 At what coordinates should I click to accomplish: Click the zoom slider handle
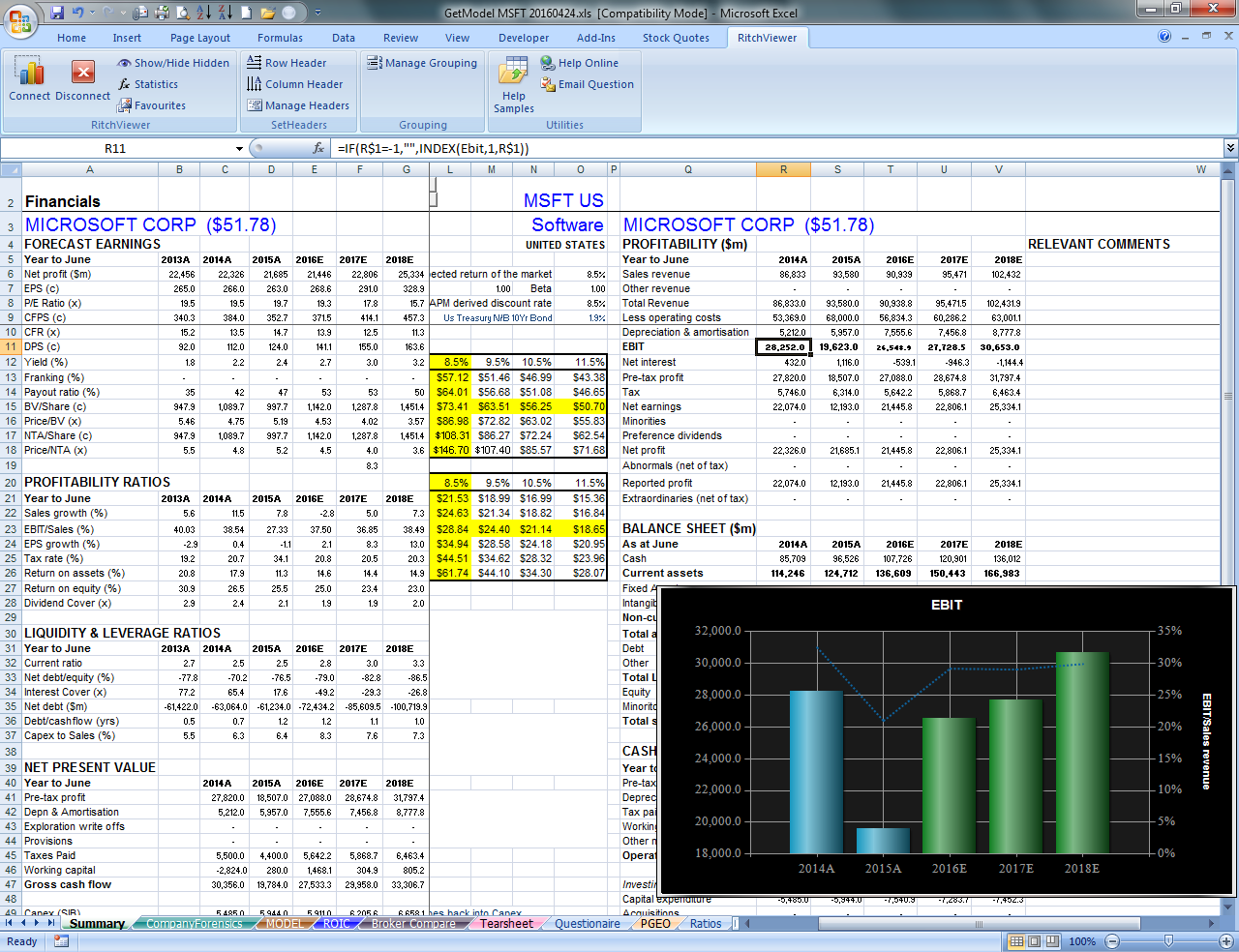[1168, 941]
